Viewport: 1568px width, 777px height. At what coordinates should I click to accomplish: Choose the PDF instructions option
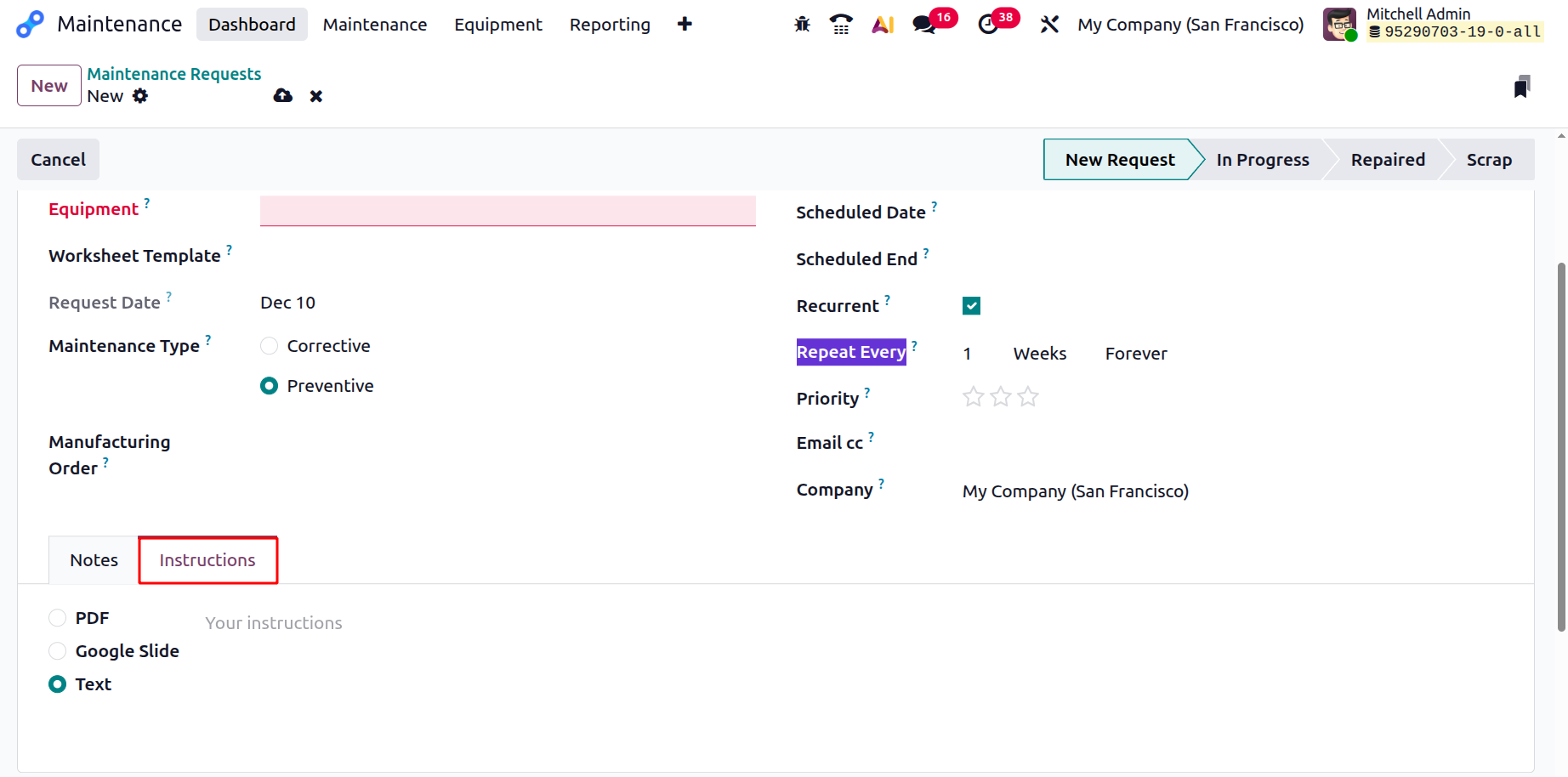[x=58, y=618]
